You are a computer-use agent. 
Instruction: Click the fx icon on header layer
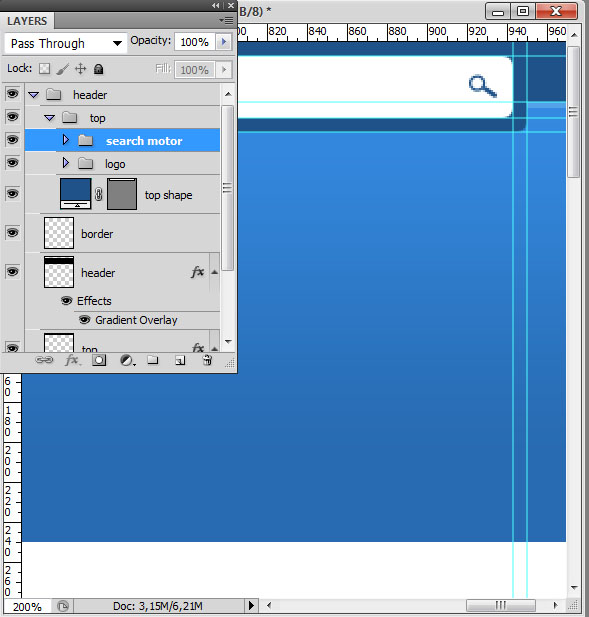(x=198, y=272)
